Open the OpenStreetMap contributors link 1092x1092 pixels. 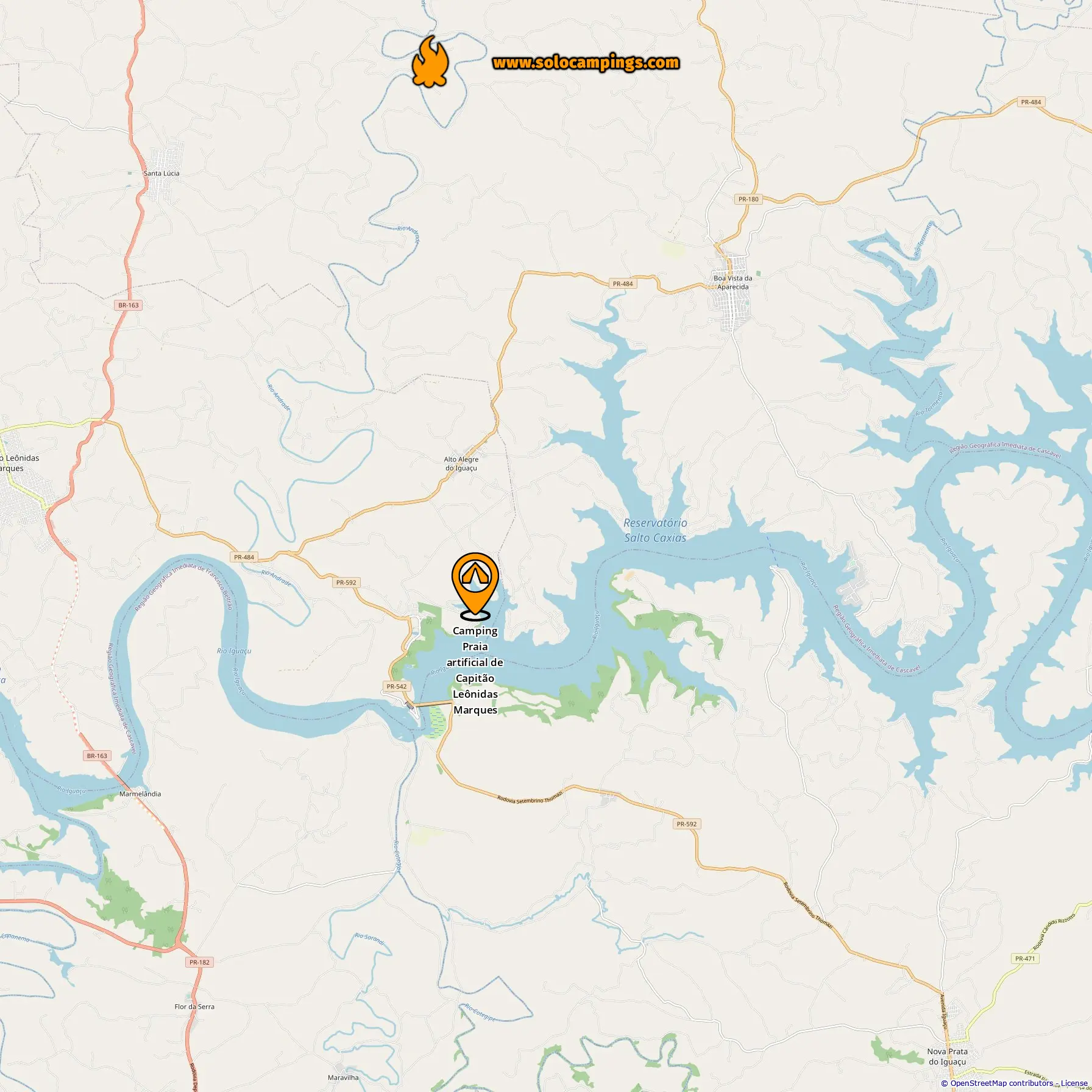point(1001,1083)
